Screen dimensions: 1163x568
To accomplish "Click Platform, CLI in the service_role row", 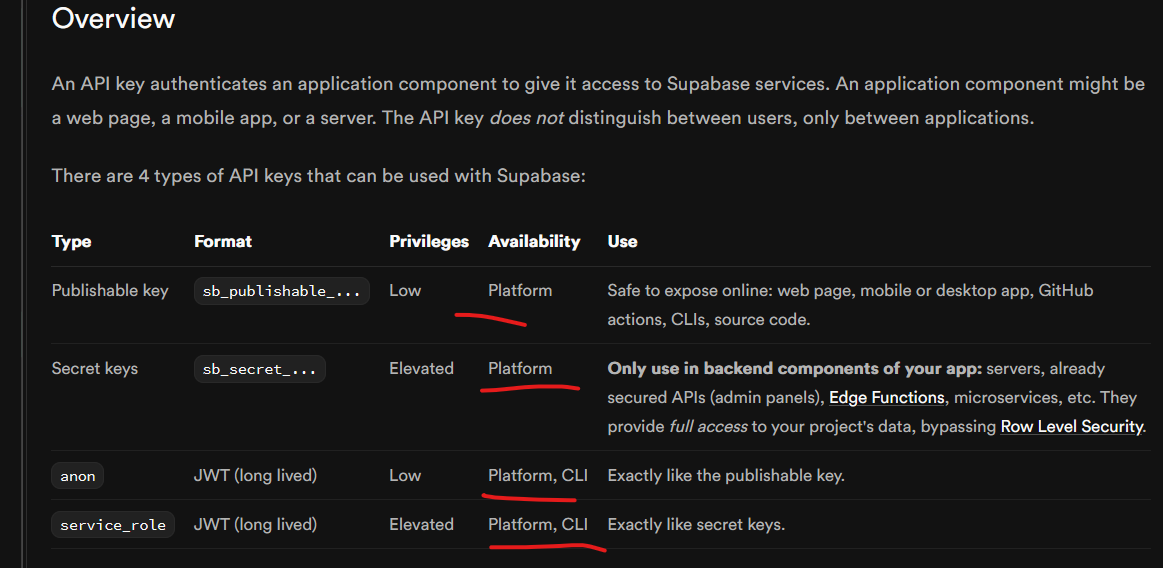I will (x=538, y=524).
